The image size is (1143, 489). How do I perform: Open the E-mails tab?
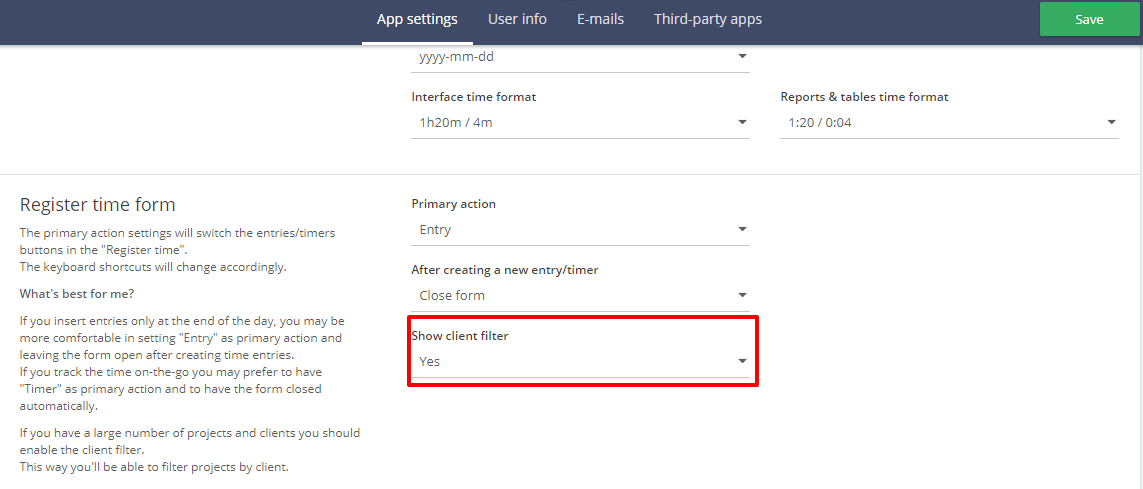(600, 20)
